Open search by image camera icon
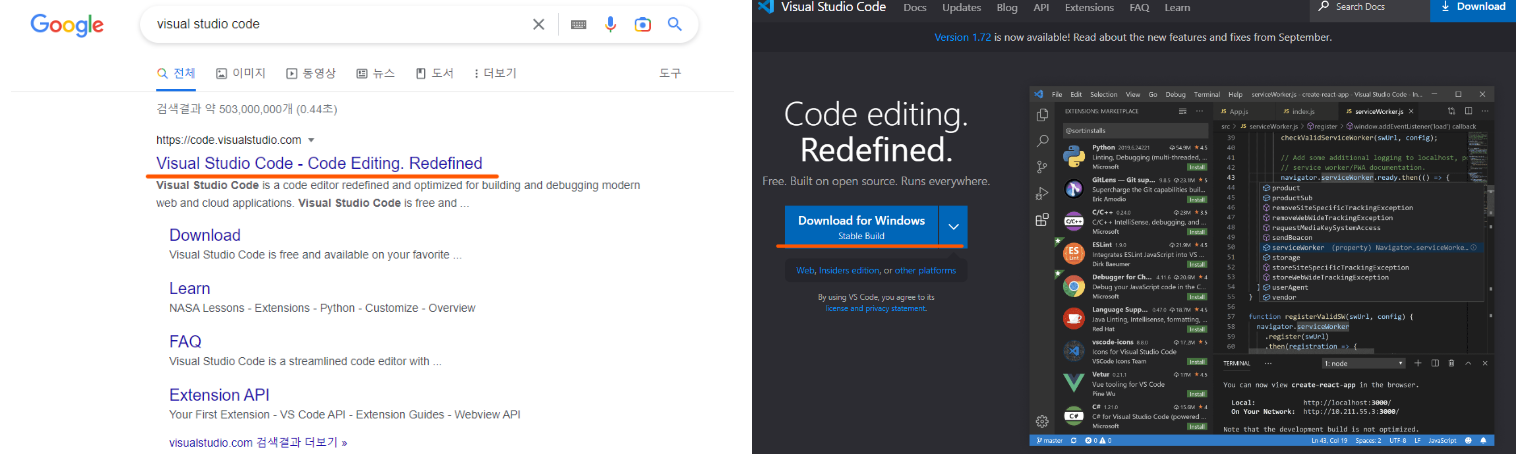 (643, 24)
